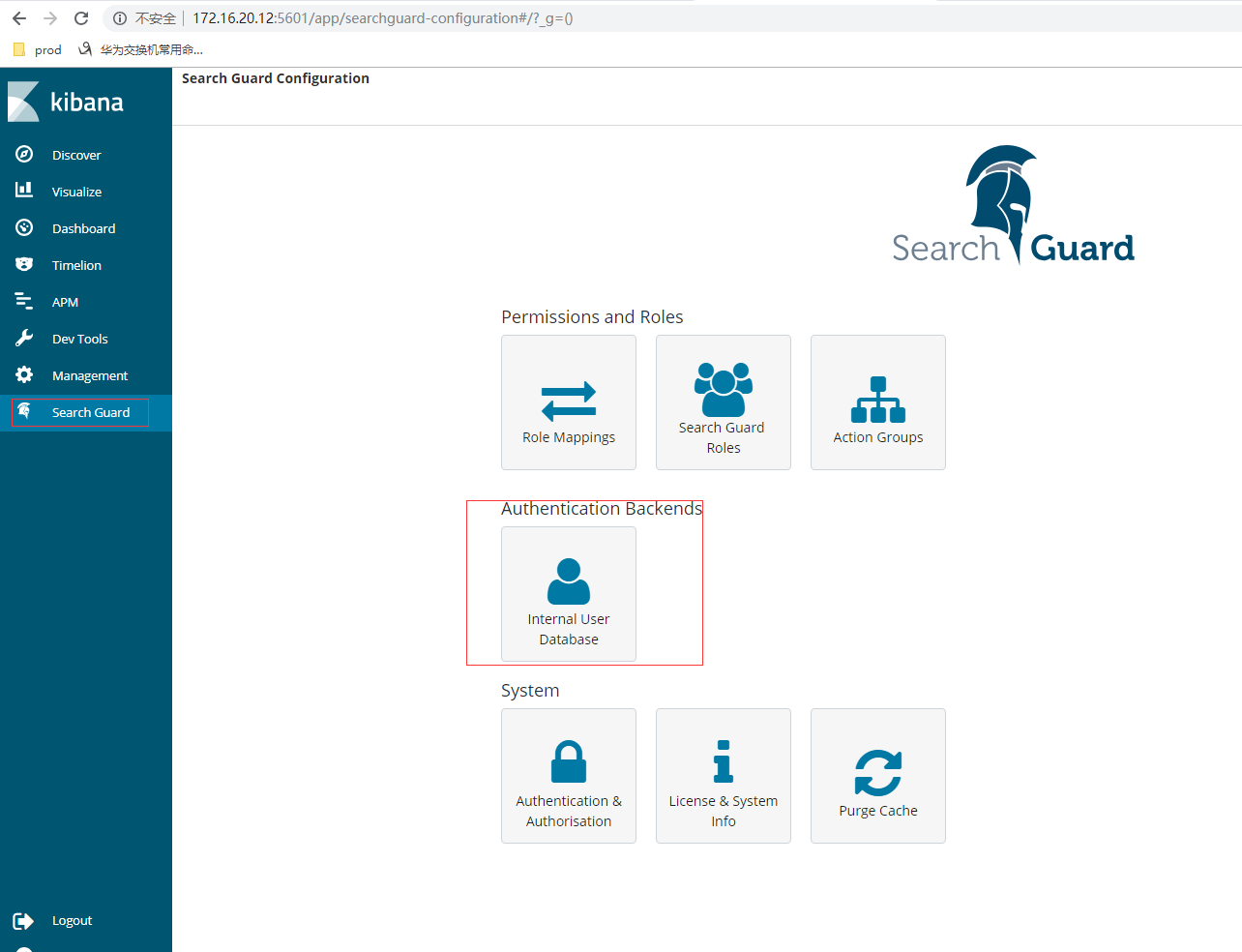The image size is (1242, 952).
Task: Click the Kibana logo icon
Action: coord(23,102)
